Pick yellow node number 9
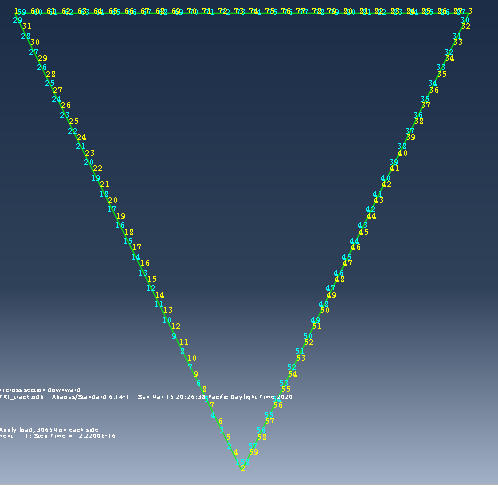 196,374
